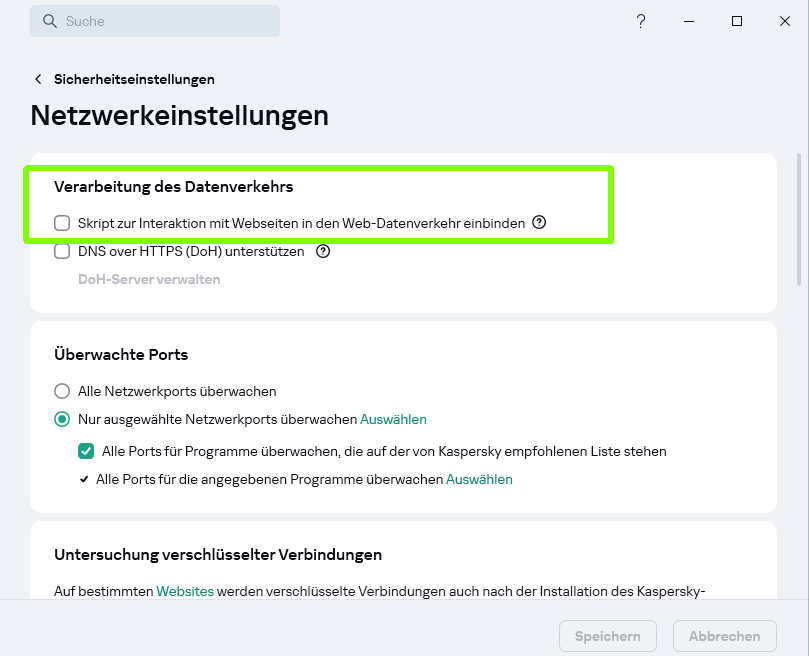
Task: Open the Sicherheitseinstellungen breadcrumb link
Action: coord(134,79)
